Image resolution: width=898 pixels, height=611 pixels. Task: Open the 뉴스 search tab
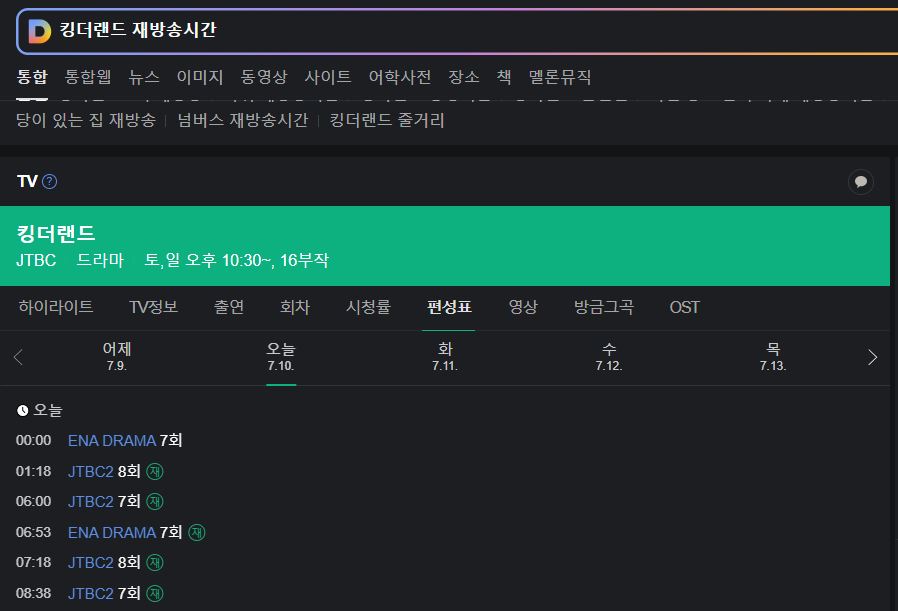click(x=144, y=77)
